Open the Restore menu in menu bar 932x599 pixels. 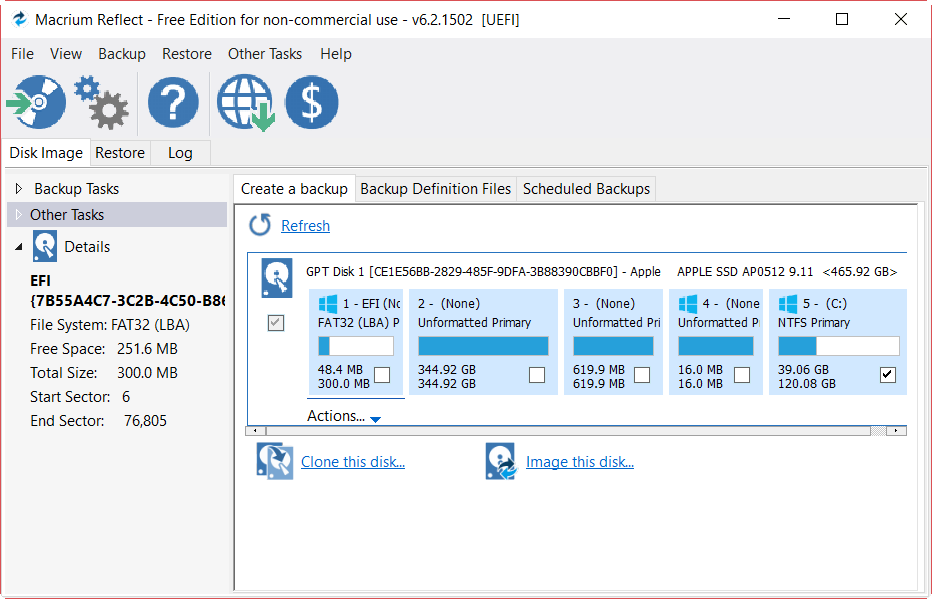coord(187,53)
